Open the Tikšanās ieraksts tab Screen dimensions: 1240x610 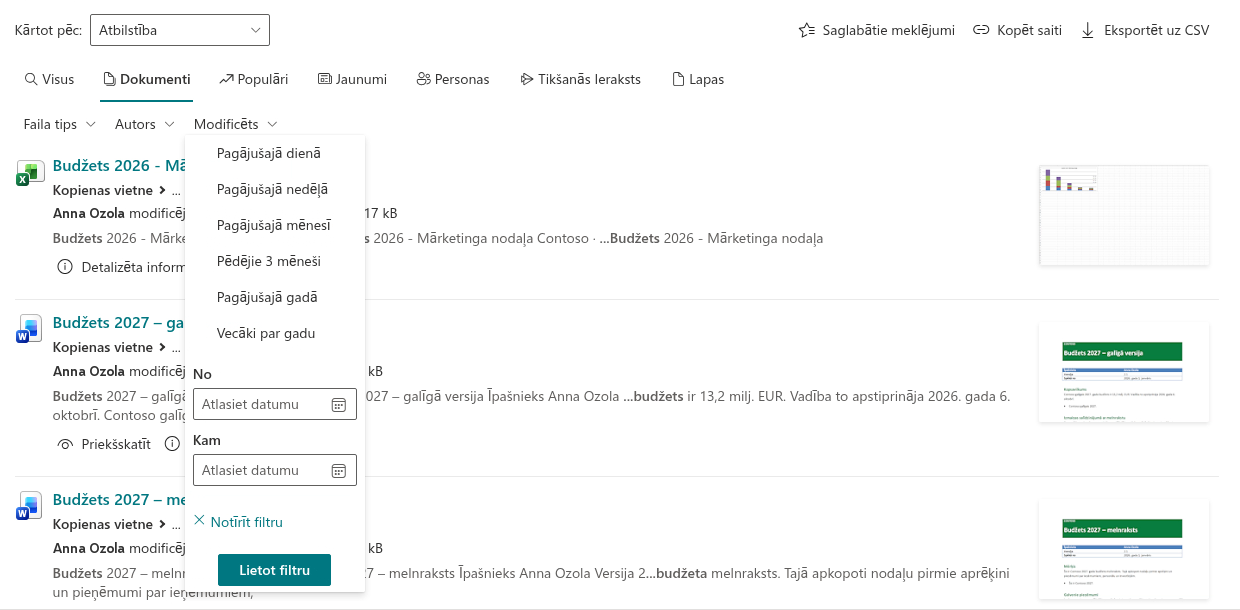pyautogui.click(x=580, y=79)
